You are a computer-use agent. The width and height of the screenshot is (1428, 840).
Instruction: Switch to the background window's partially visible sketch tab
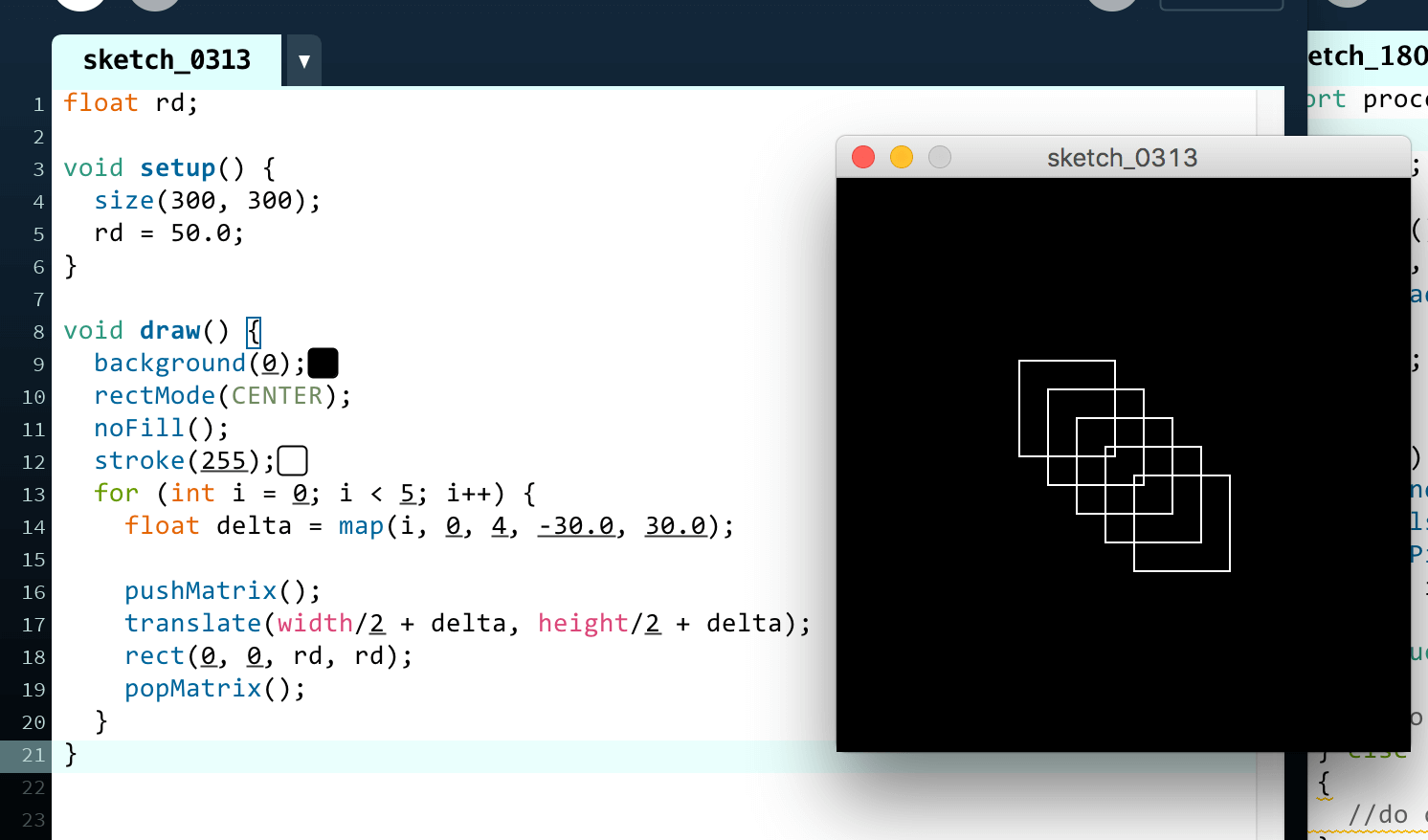[x=1368, y=57]
